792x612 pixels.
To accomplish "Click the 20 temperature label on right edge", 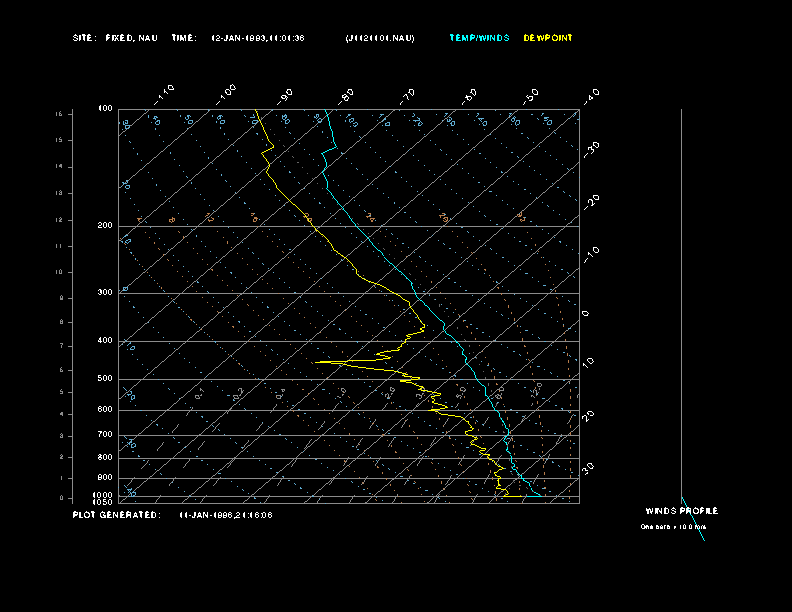I will [588, 416].
